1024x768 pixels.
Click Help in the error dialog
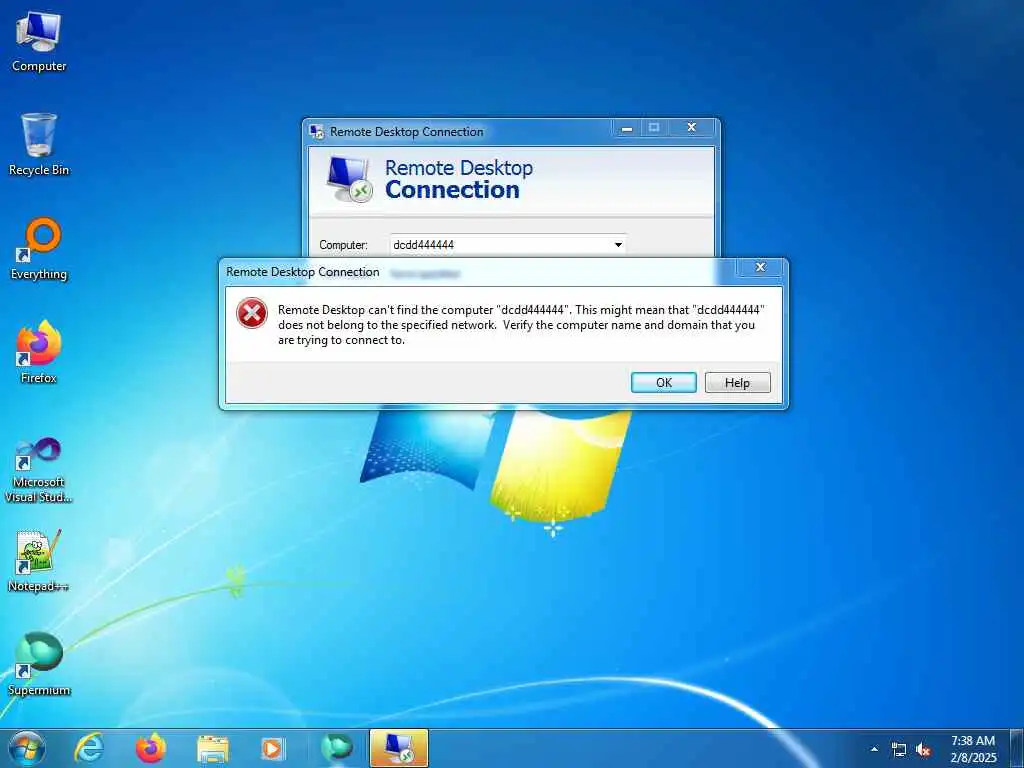(x=737, y=383)
